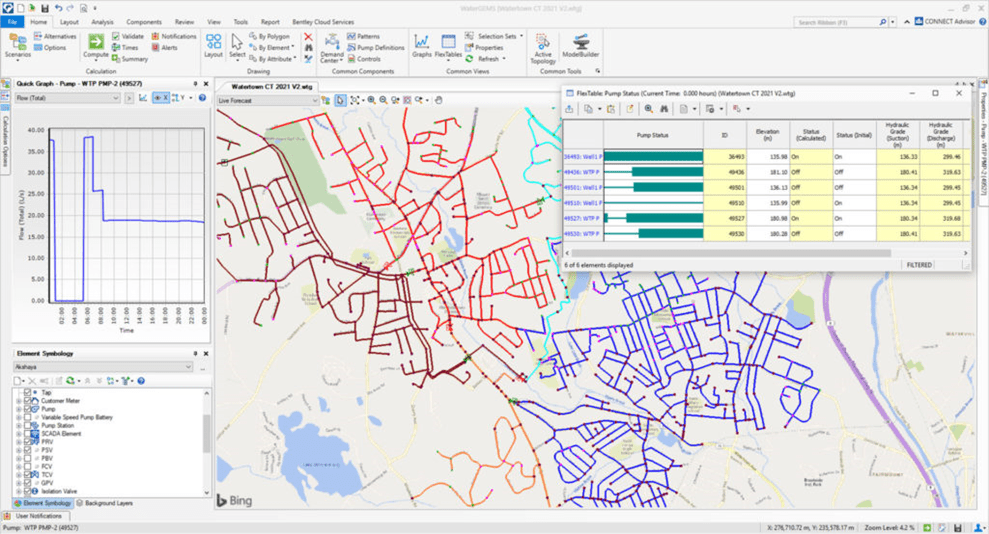989x534 pixels.
Task: Click the 49527: WTP P row link
Action: point(581,218)
